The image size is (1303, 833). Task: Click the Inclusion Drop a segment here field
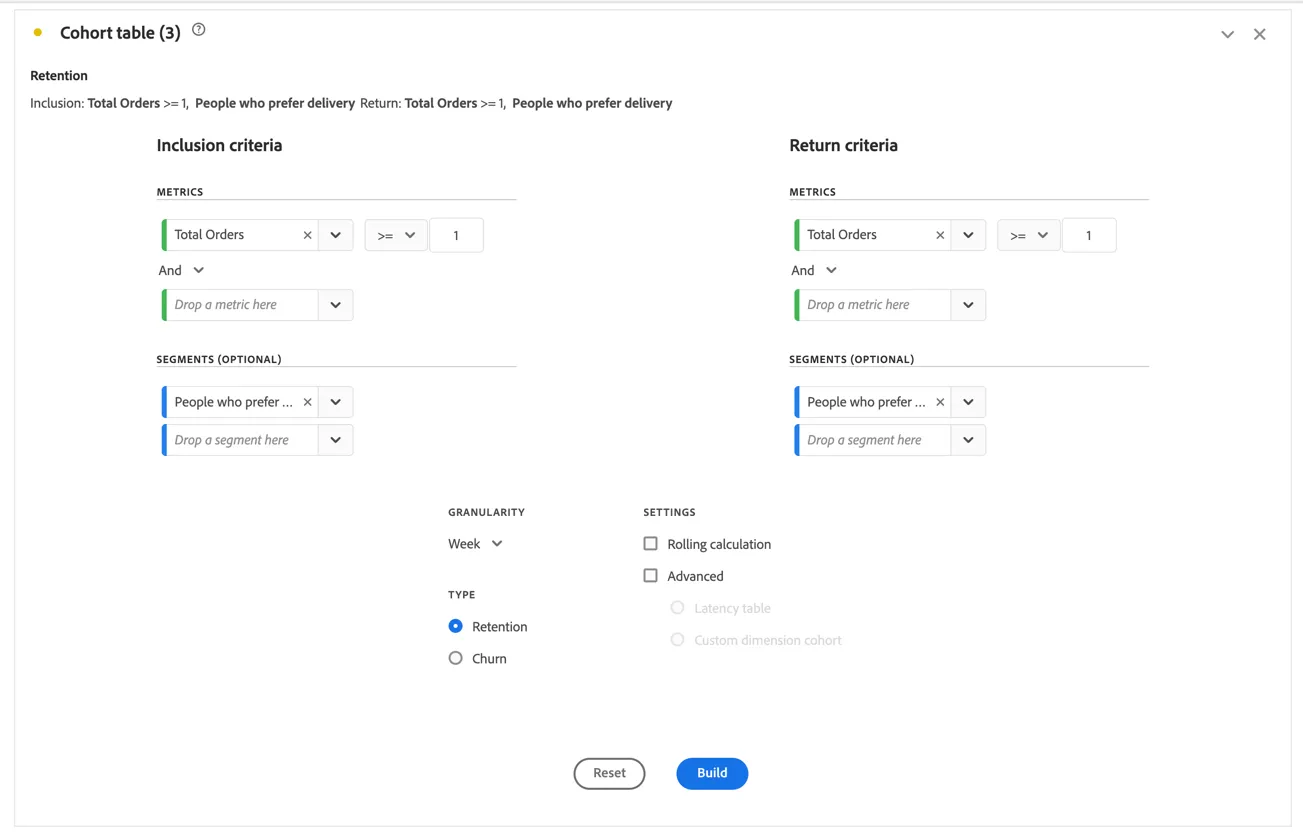click(242, 440)
